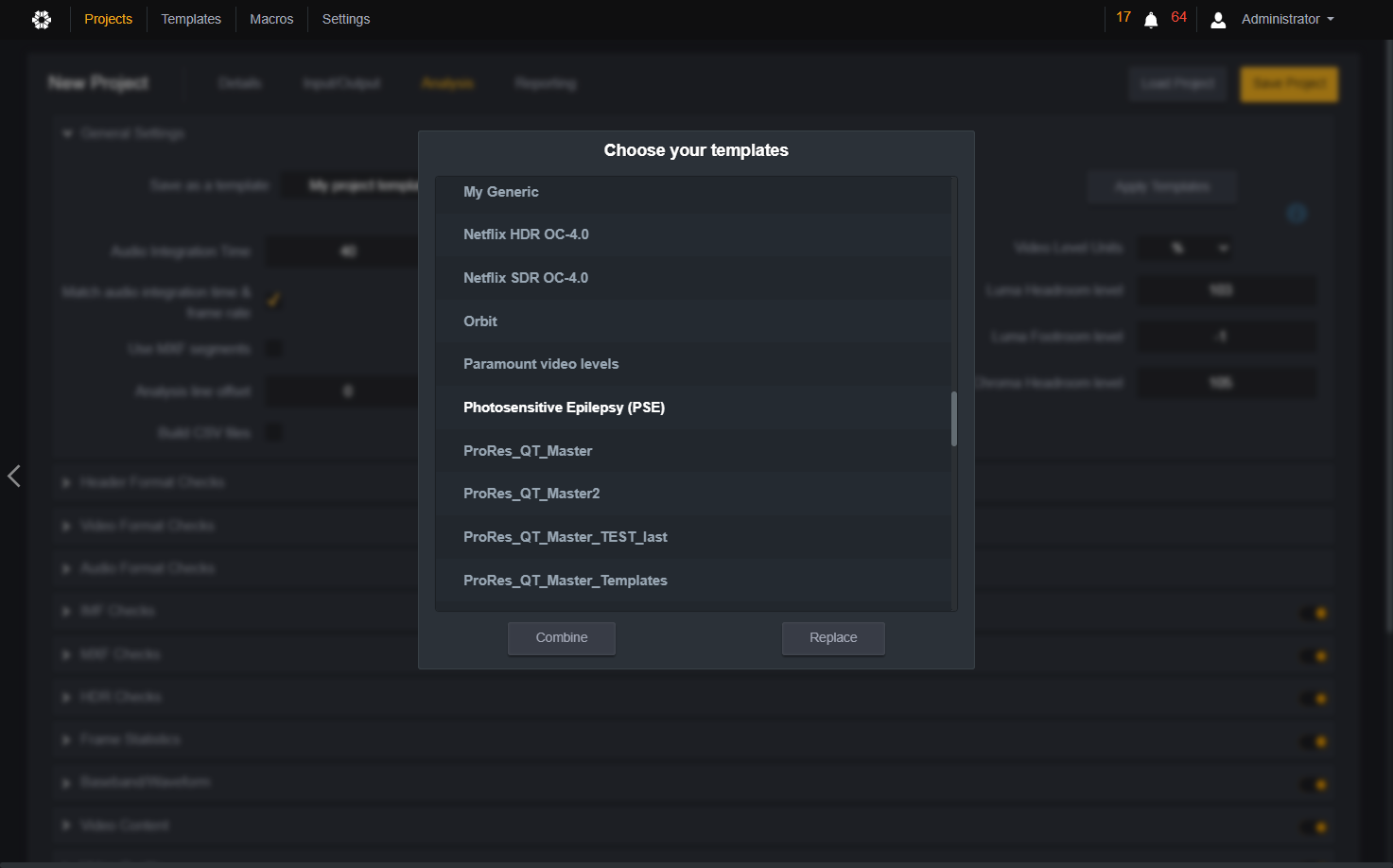Click the red 64 counter
Image resolution: width=1393 pixels, height=868 pixels.
(1178, 17)
